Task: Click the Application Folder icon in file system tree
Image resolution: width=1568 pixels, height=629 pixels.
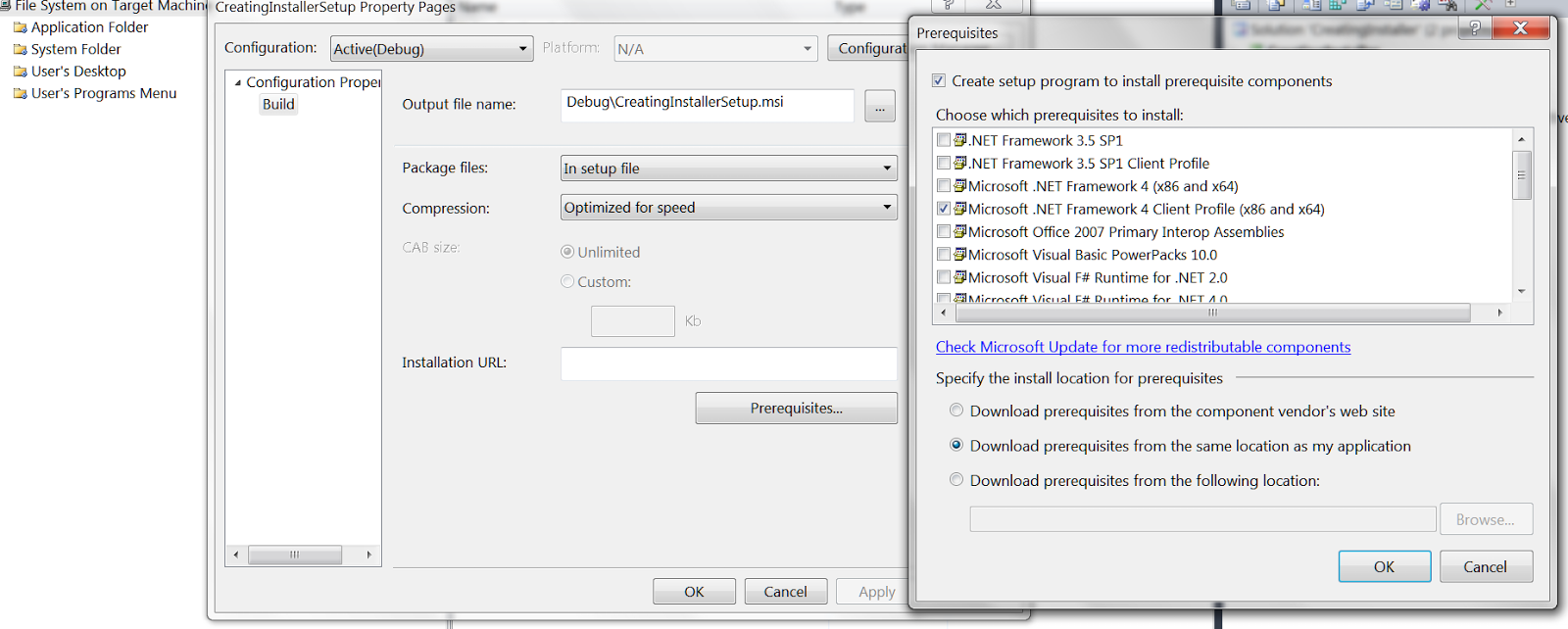Action: (x=20, y=27)
